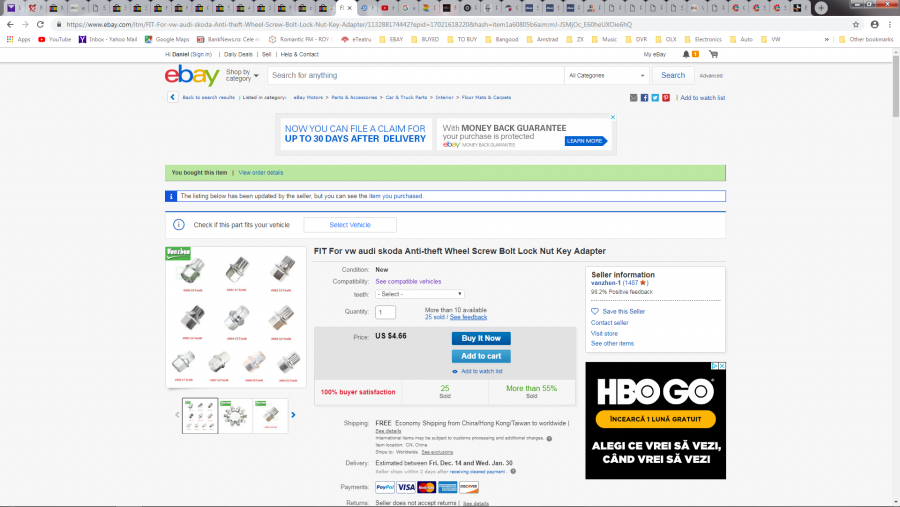Click the Save this Seller heart

(594, 311)
